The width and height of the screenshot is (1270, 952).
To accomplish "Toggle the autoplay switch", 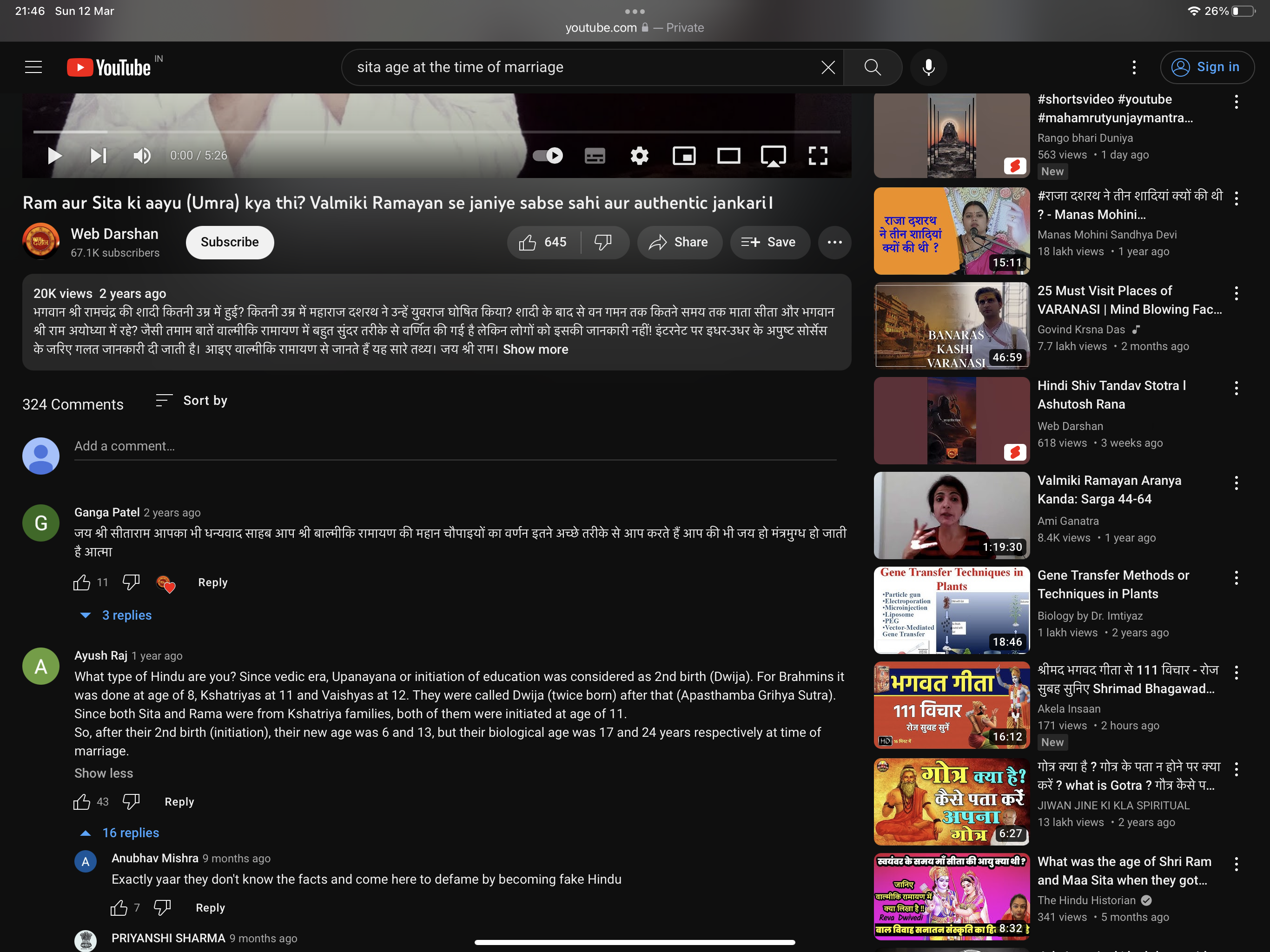I will [x=548, y=156].
